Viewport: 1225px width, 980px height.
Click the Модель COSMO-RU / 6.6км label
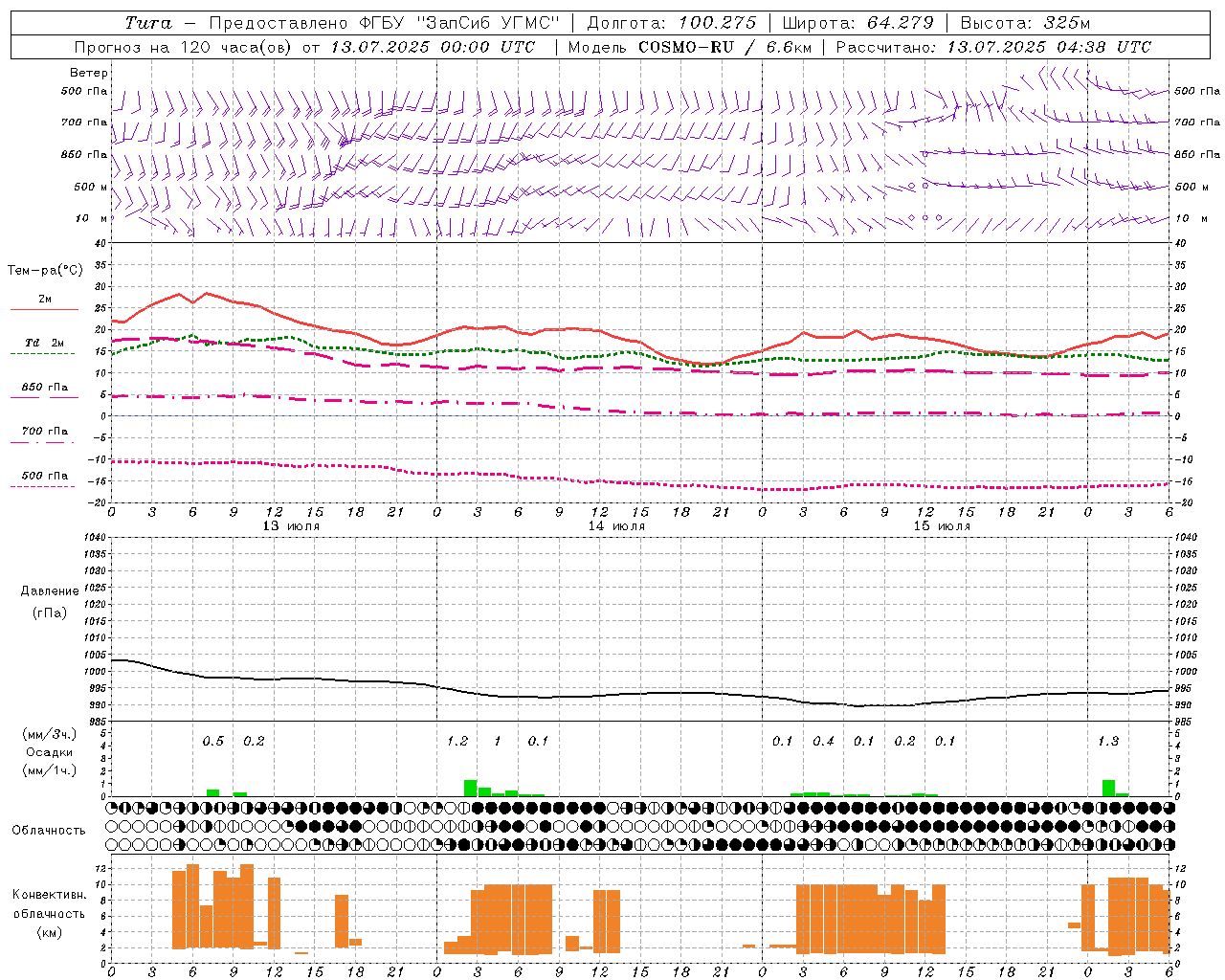690,47
